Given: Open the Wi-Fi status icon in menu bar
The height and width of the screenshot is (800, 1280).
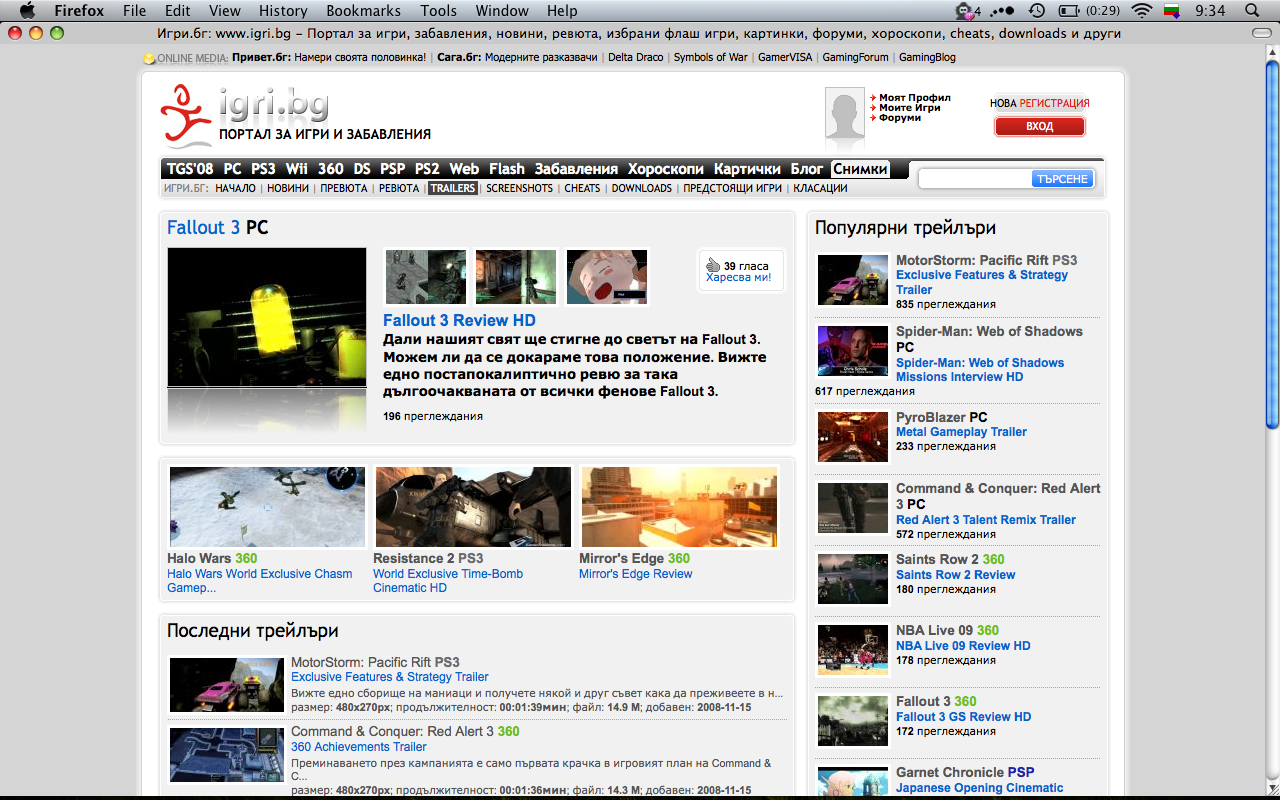Looking at the screenshot, I should pos(1141,11).
